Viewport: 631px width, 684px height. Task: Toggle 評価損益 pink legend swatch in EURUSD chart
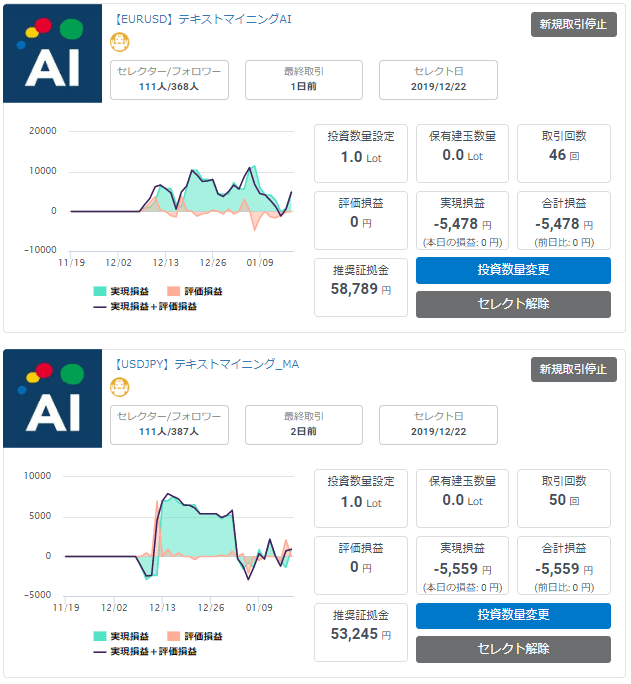[174, 291]
